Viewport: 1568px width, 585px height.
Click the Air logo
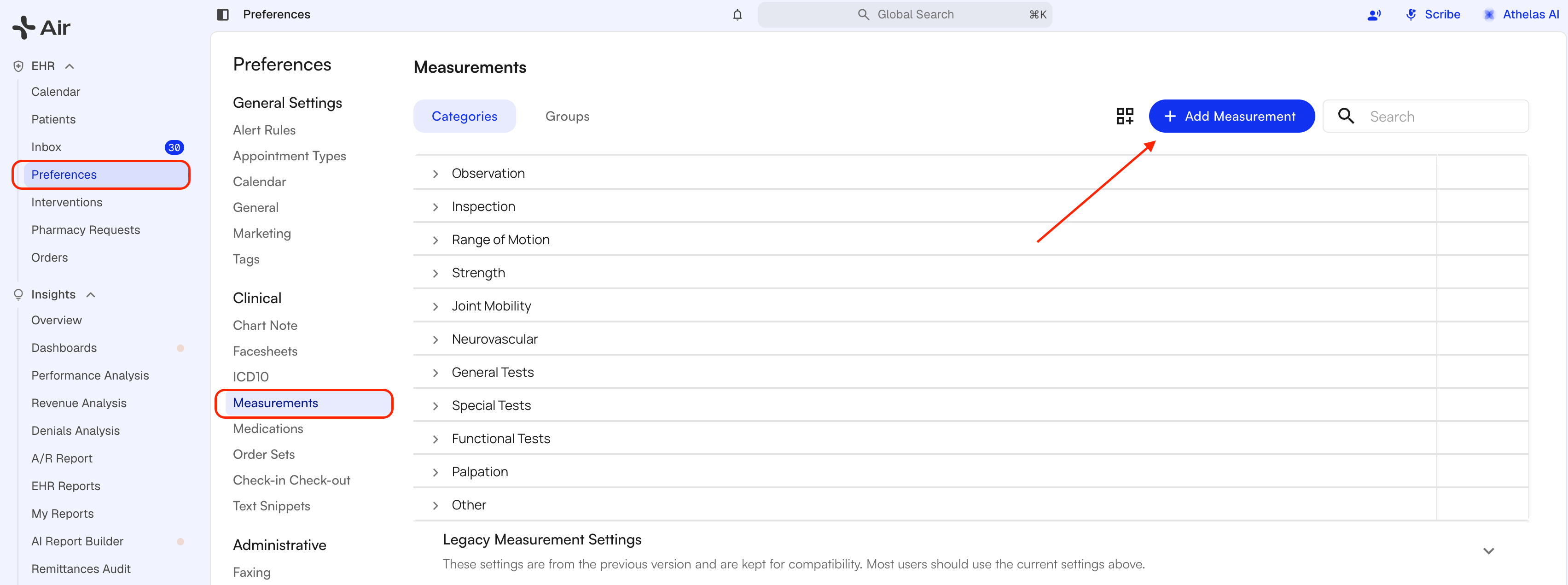click(41, 27)
